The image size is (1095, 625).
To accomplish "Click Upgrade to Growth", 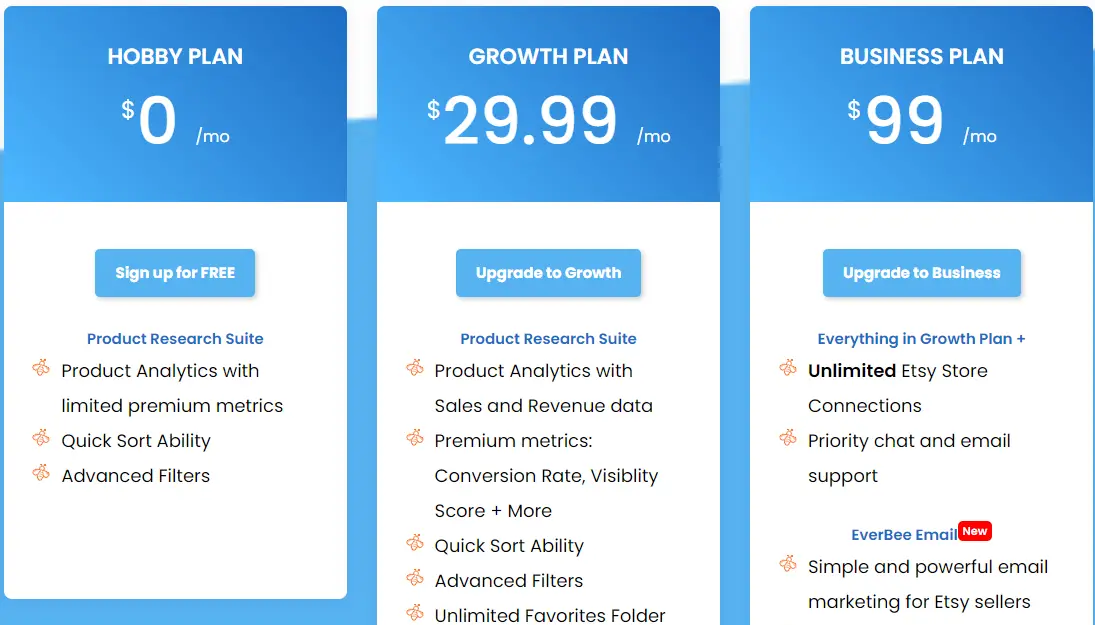I will [548, 272].
